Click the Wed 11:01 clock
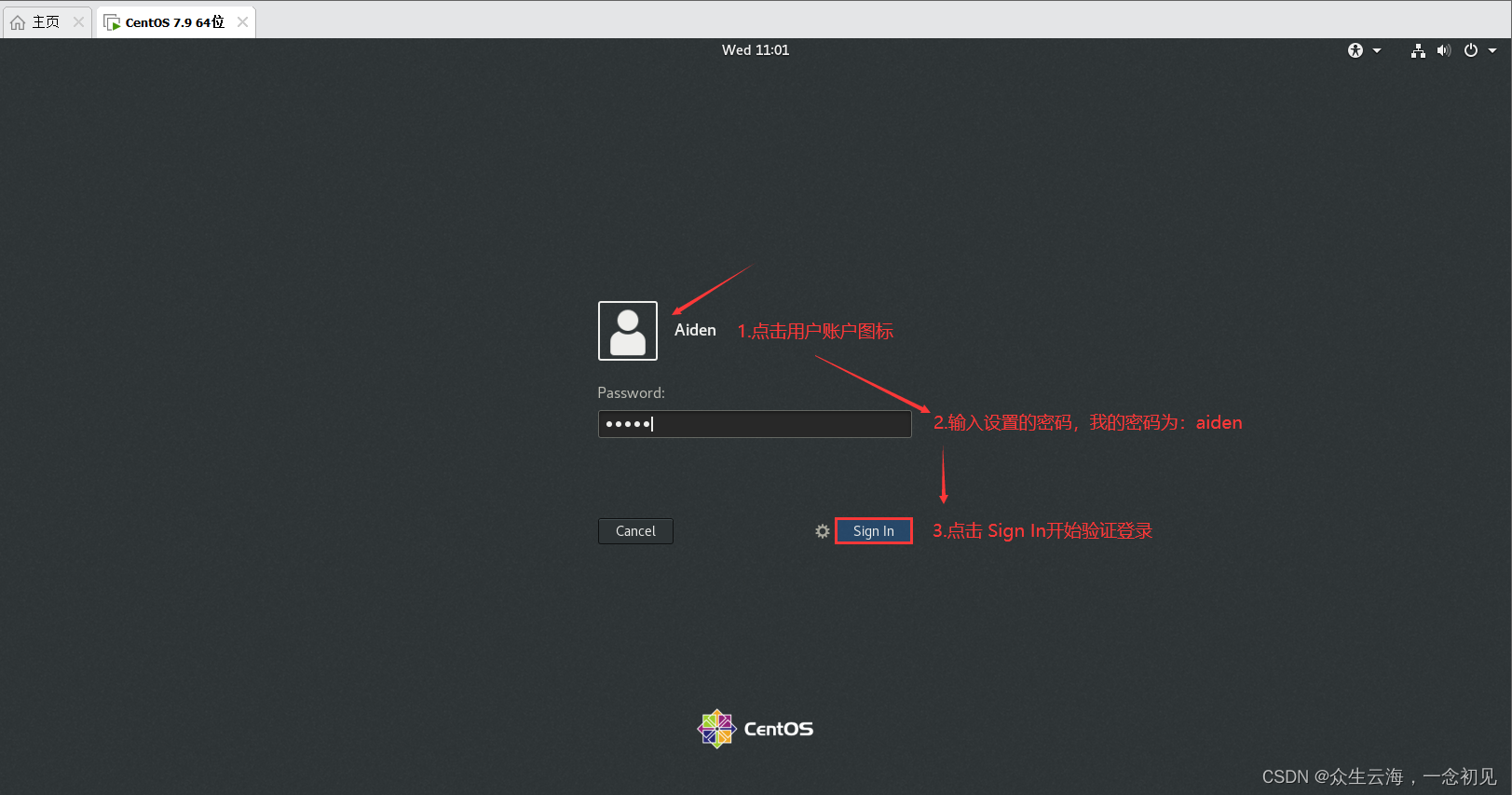Image resolution: width=1512 pixels, height=795 pixels. [756, 50]
